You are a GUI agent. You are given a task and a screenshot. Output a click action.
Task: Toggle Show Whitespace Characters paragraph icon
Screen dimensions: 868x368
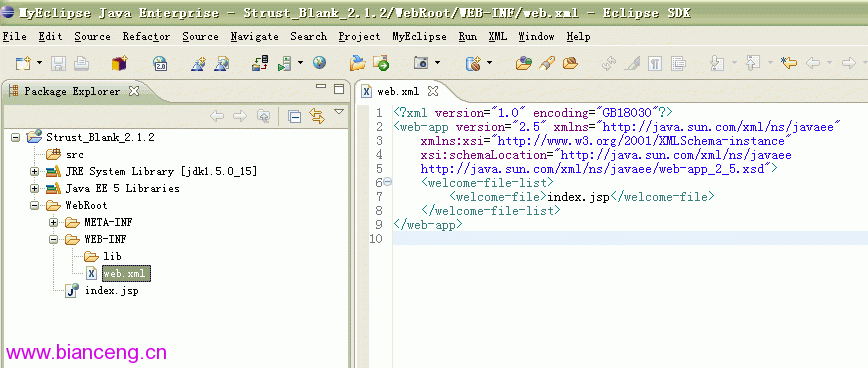[x=655, y=64]
